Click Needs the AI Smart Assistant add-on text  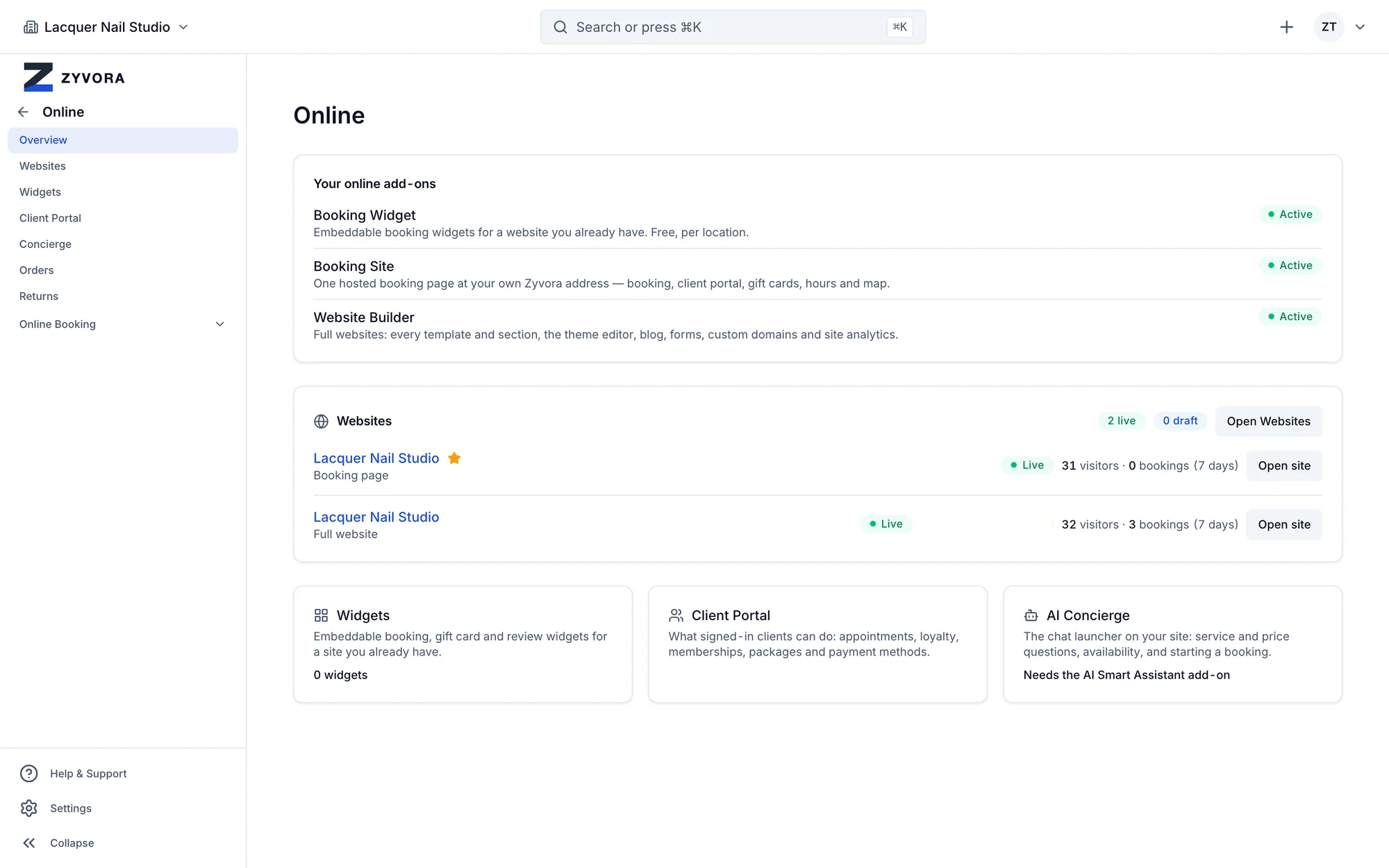(x=1126, y=675)
